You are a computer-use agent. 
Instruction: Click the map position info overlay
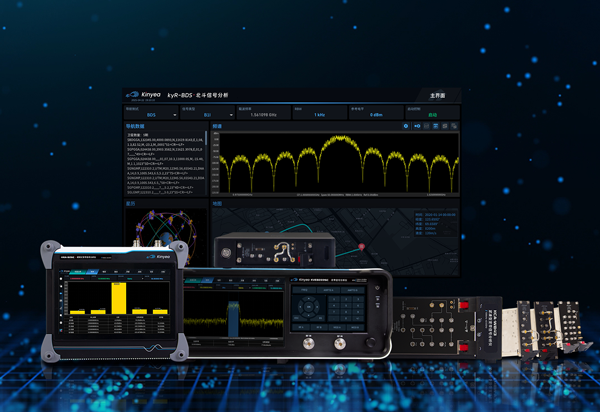[x=435, y=224]
